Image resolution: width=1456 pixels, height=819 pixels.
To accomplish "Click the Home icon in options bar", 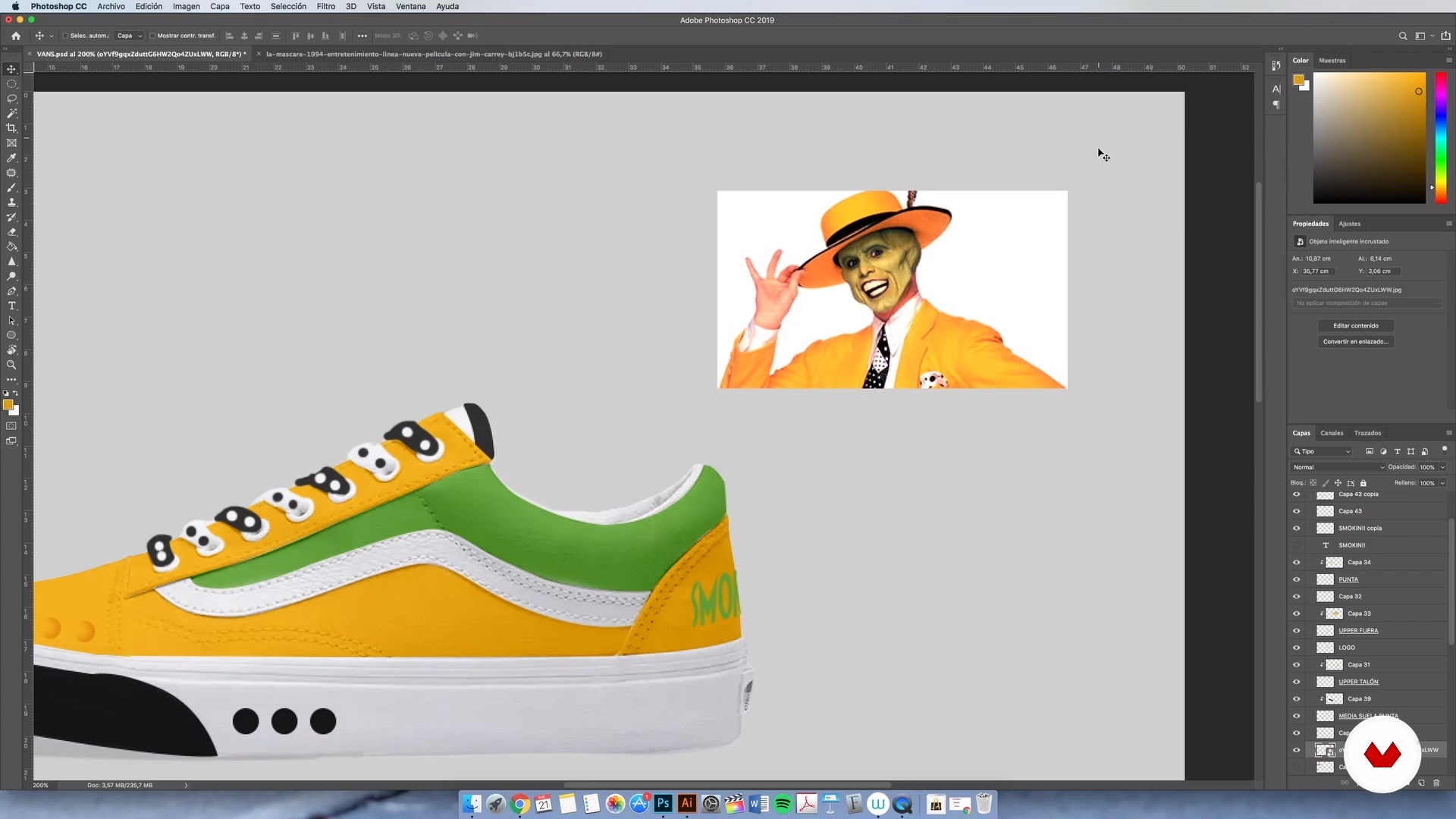I will coord(16,36).
